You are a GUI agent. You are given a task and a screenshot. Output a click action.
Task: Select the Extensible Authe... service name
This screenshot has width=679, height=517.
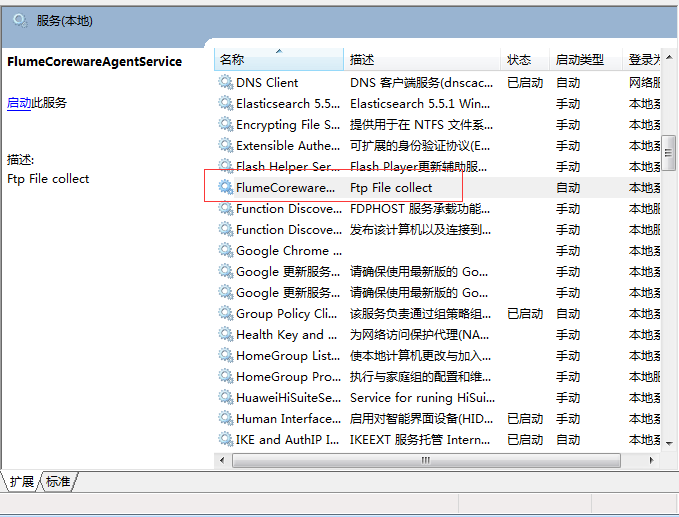tap(288, 145)
